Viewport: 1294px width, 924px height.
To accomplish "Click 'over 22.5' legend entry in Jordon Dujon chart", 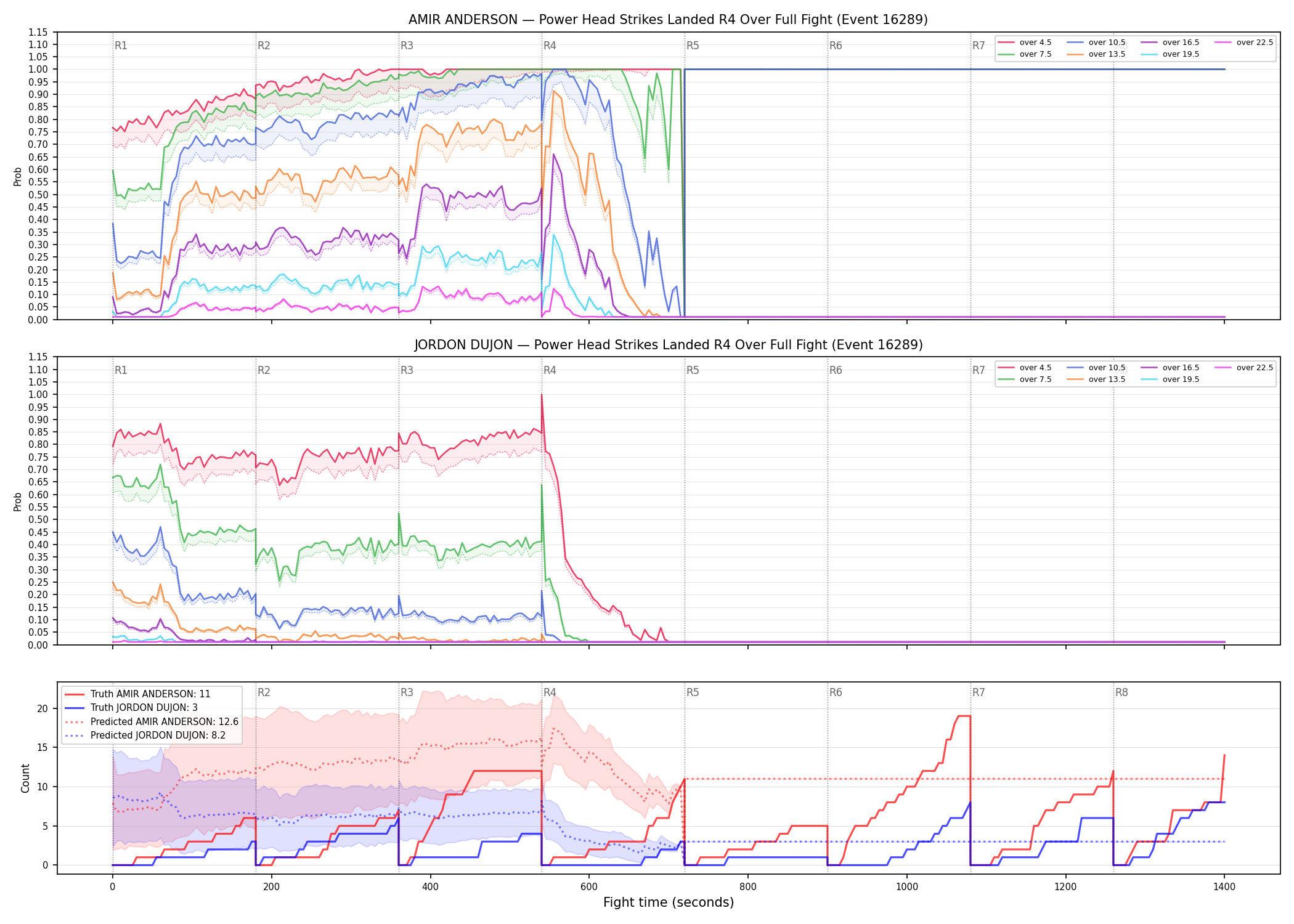I will click(x=1244, y=368).
